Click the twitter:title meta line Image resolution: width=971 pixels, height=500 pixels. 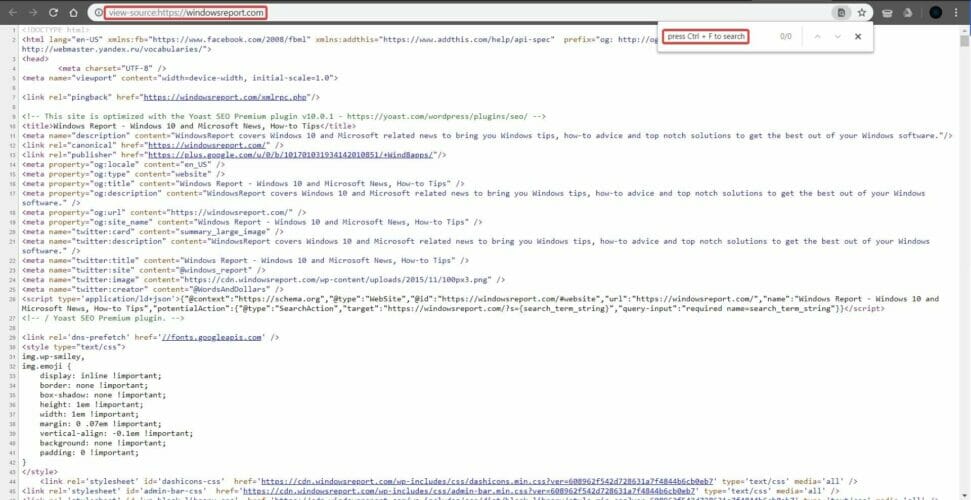245,260
